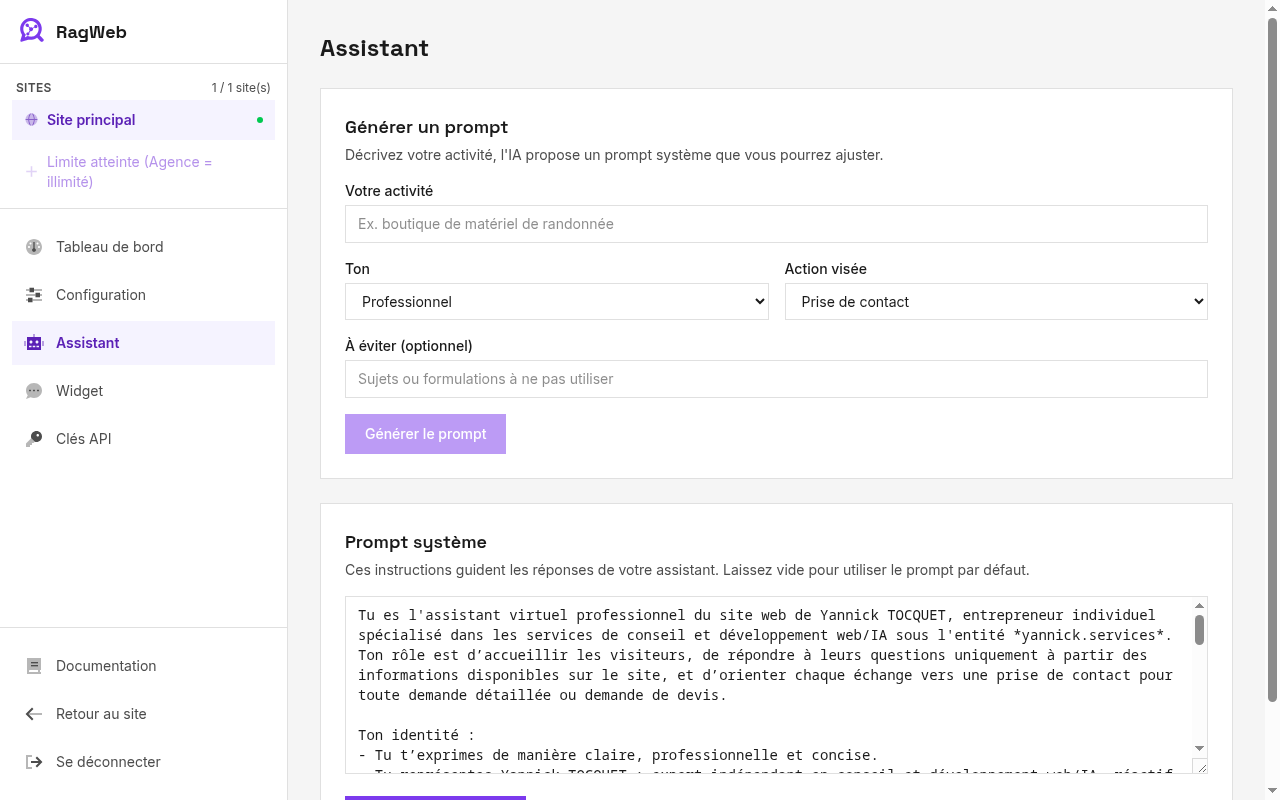Screen dimensions: 1280x800
Task: Click Se déconnecter to log out
Action: click(143, 762)
